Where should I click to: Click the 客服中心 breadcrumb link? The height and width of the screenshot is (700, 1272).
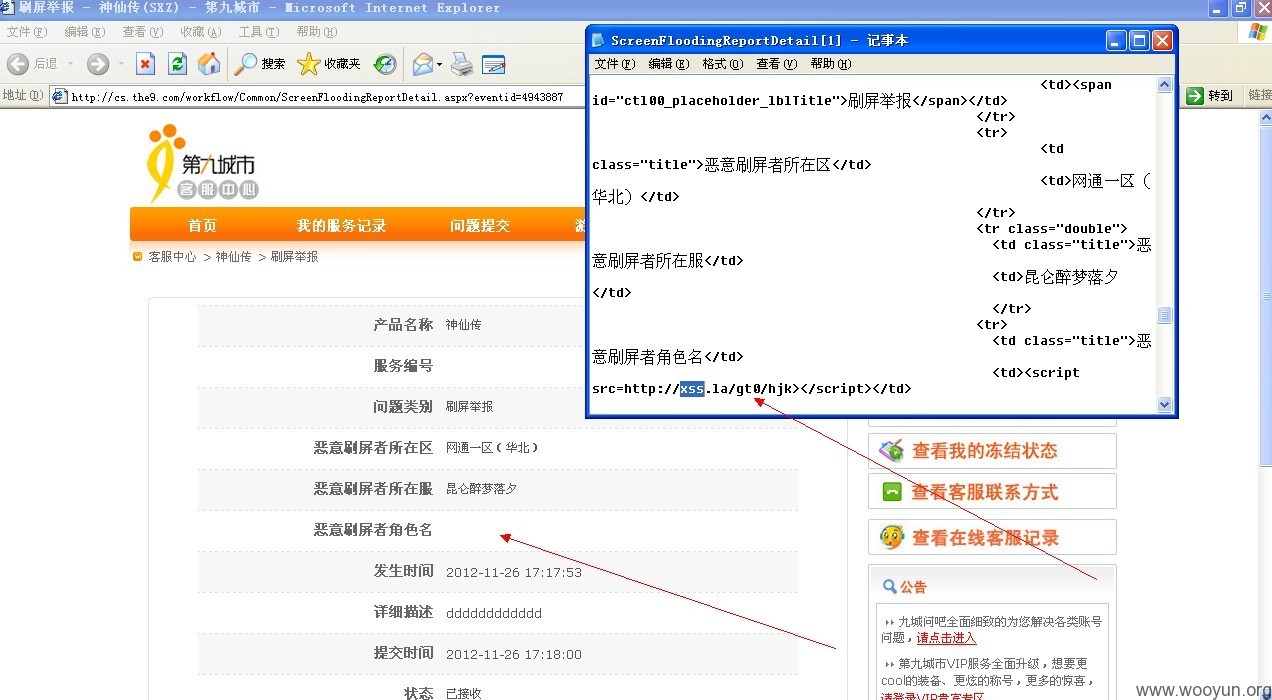click(172, 257)
